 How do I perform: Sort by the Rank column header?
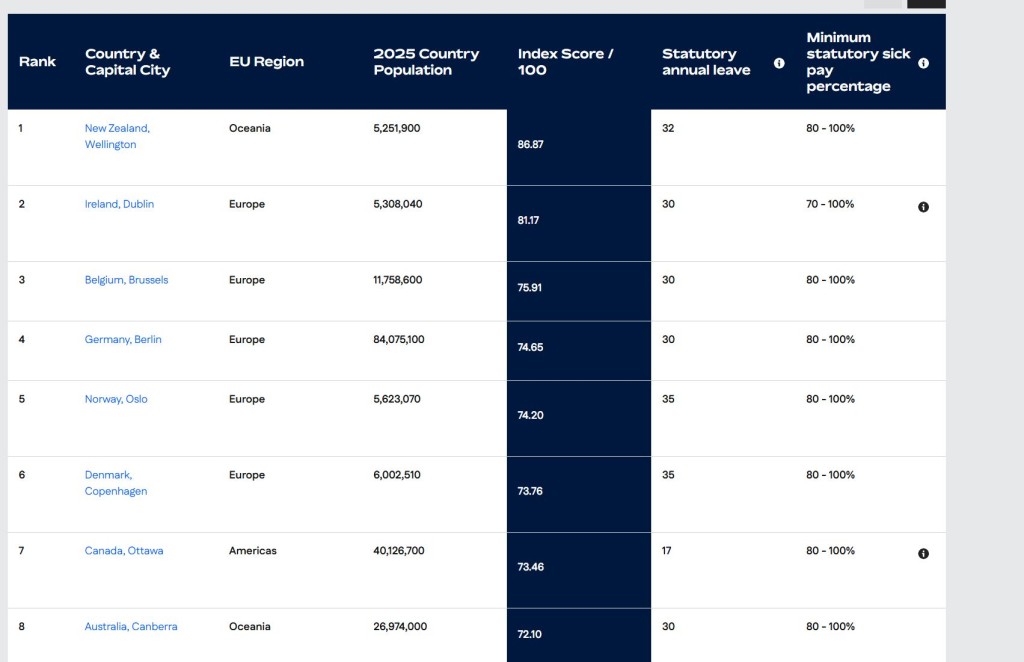click(37, 62)
